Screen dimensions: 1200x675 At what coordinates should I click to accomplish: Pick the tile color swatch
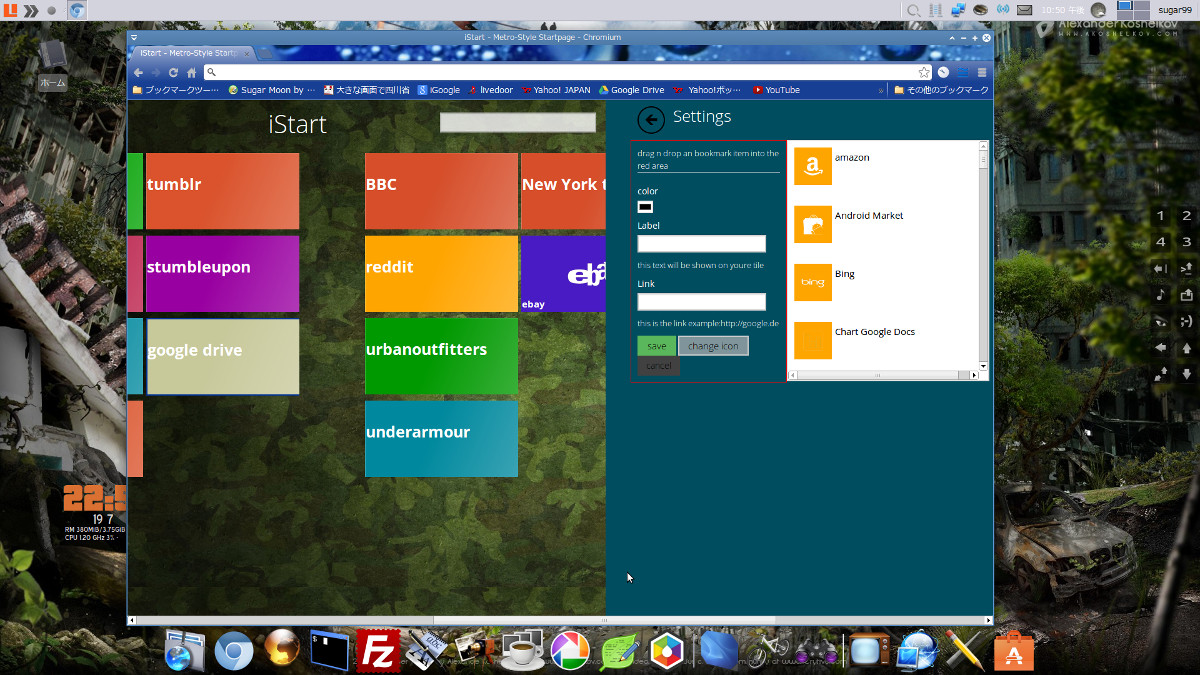pos(645,207)
